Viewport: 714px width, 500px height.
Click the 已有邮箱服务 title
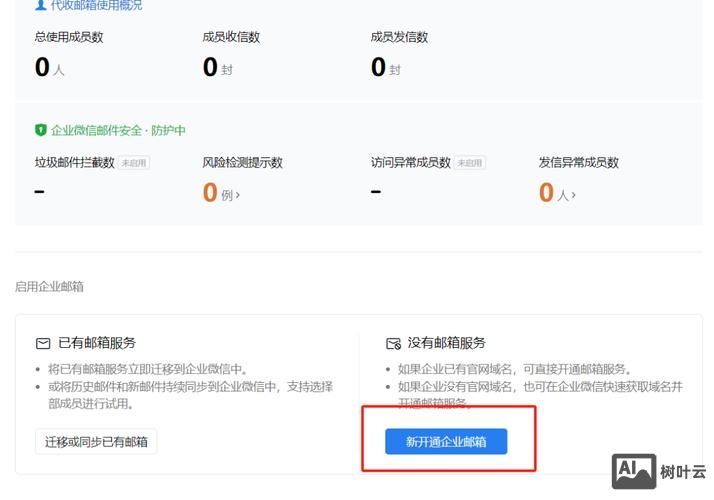coord(97,343)
